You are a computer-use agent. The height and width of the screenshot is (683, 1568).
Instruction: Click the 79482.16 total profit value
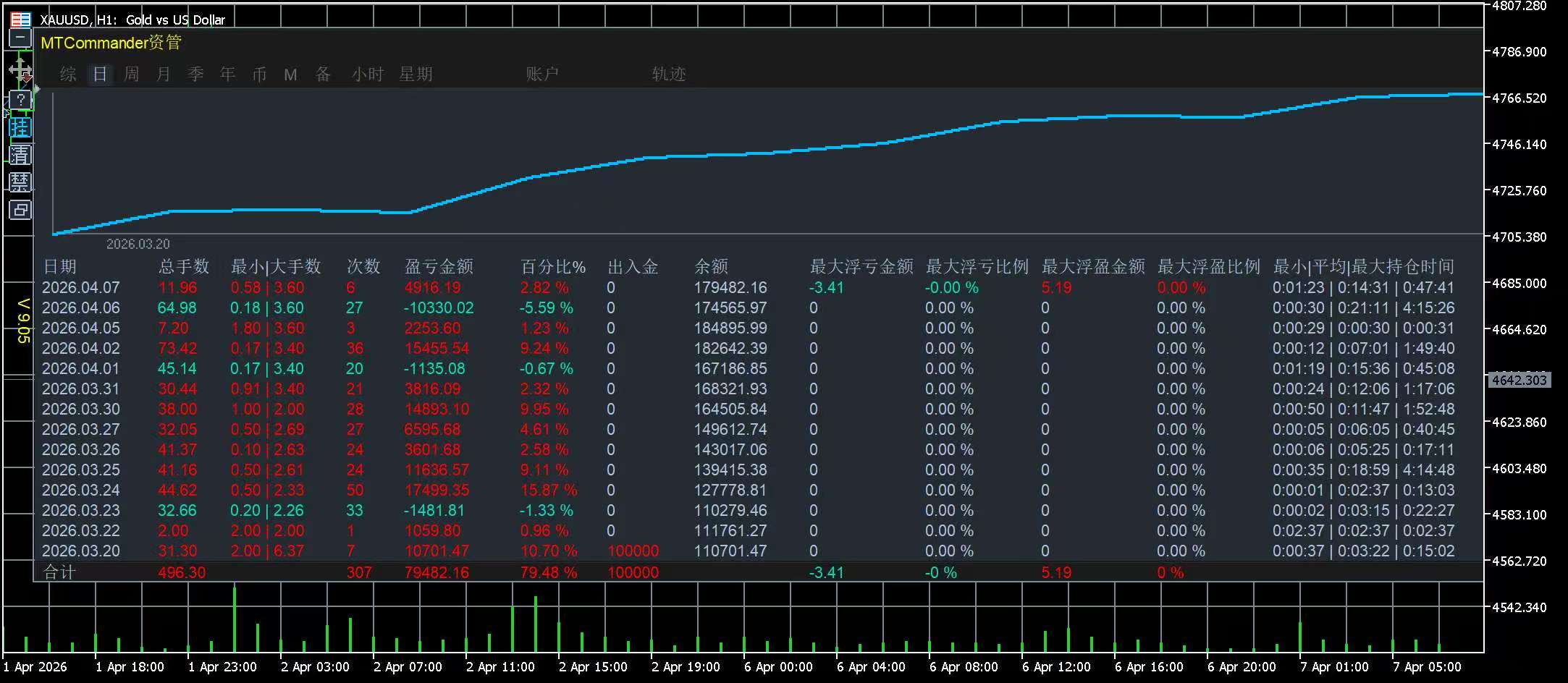(437, 572)
